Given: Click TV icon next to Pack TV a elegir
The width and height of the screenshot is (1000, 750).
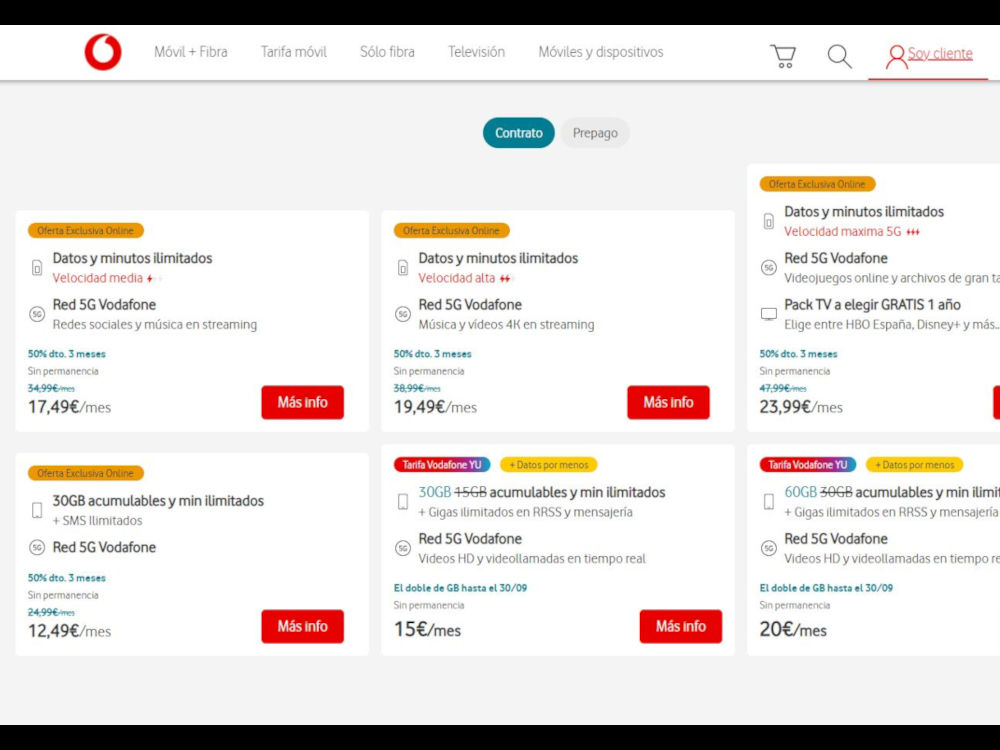Looking at the screenshot, I should [x=768, y=314].
